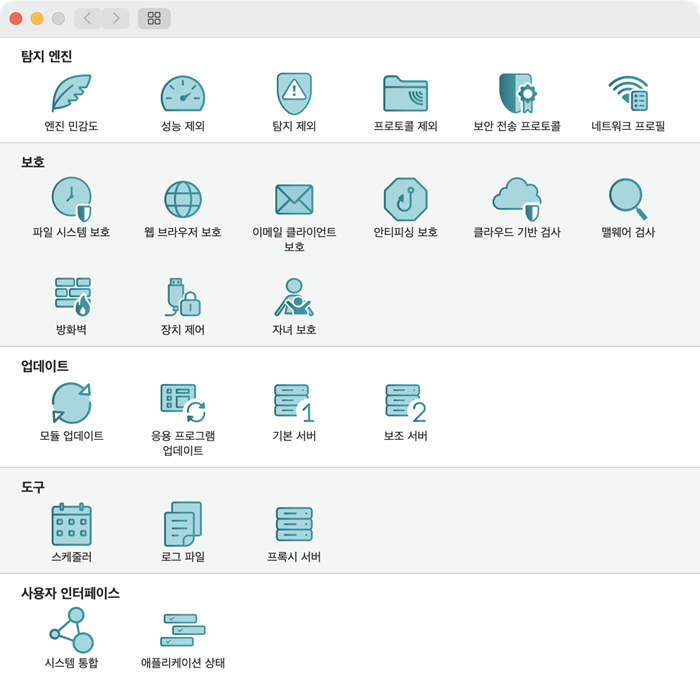Click the 보호 section heading
Screen dimensions: 700x679
click(x=33, y=162)
